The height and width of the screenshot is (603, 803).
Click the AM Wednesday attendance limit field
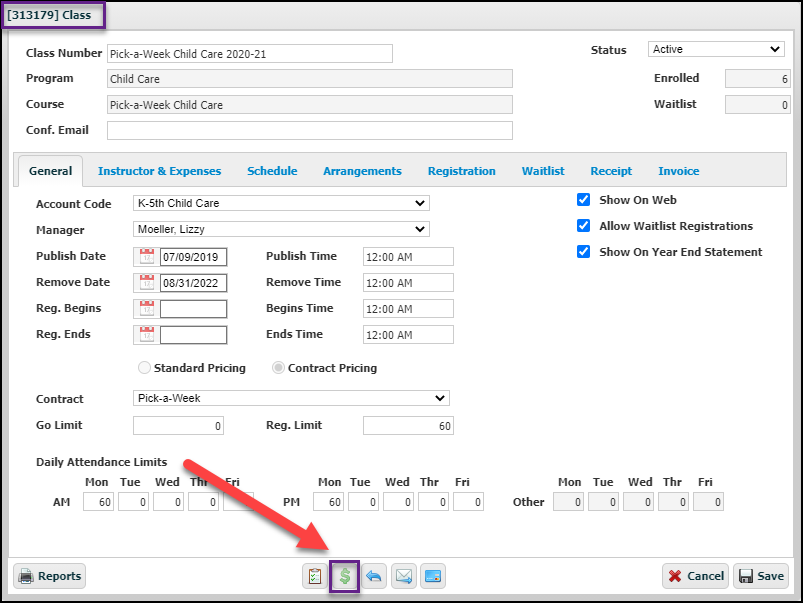(168, 502)
